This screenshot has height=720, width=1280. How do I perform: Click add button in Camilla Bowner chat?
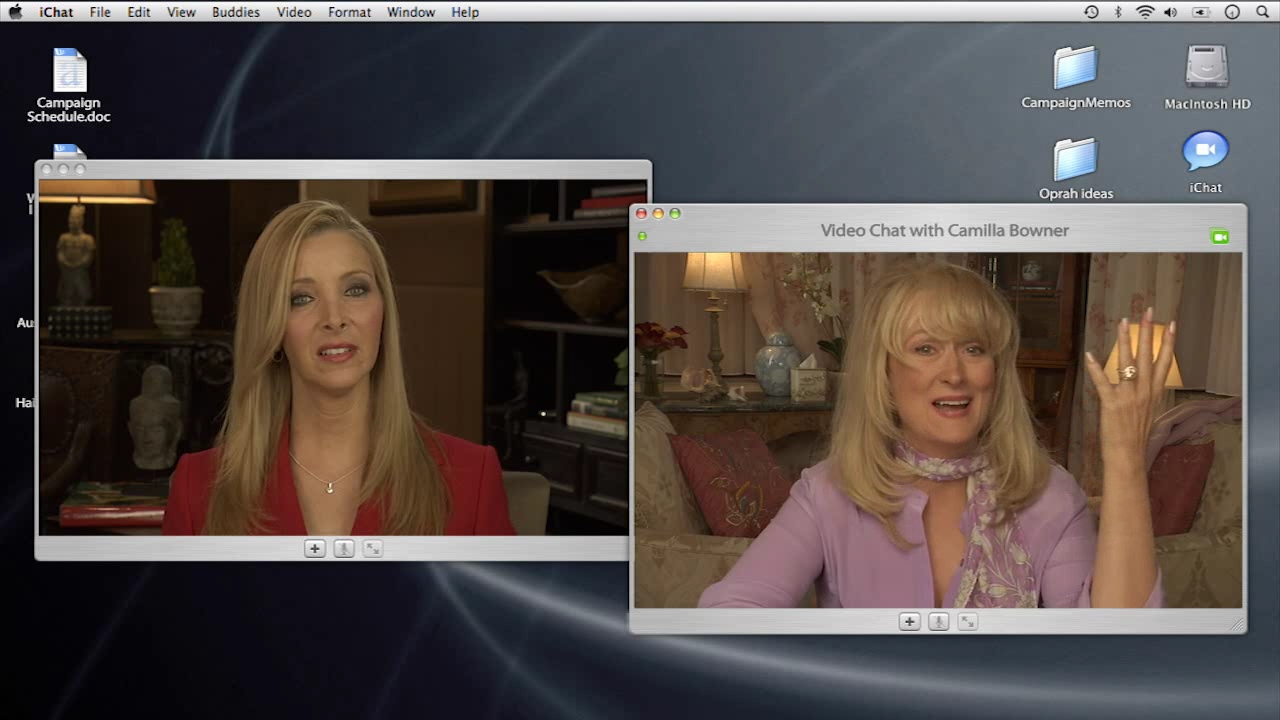coord(909,622)
